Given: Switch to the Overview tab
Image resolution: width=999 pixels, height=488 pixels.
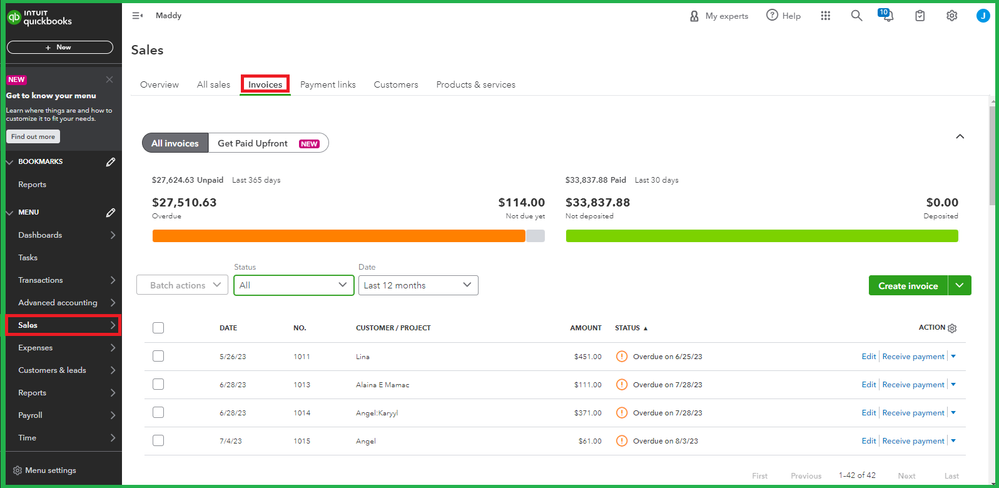Looking at the screenshot, I should click(159, 84).
